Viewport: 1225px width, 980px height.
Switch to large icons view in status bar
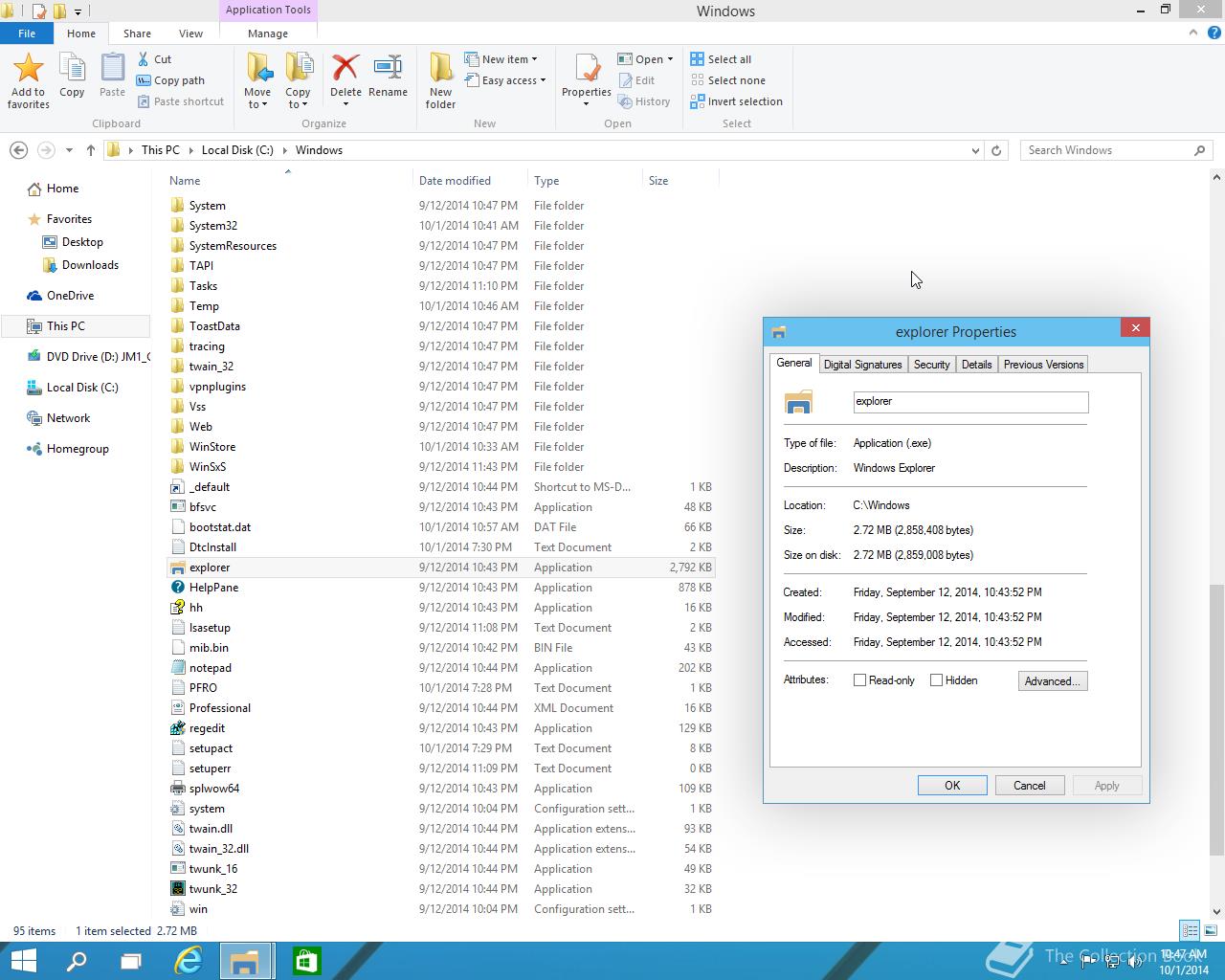(x=1209, y=930)
